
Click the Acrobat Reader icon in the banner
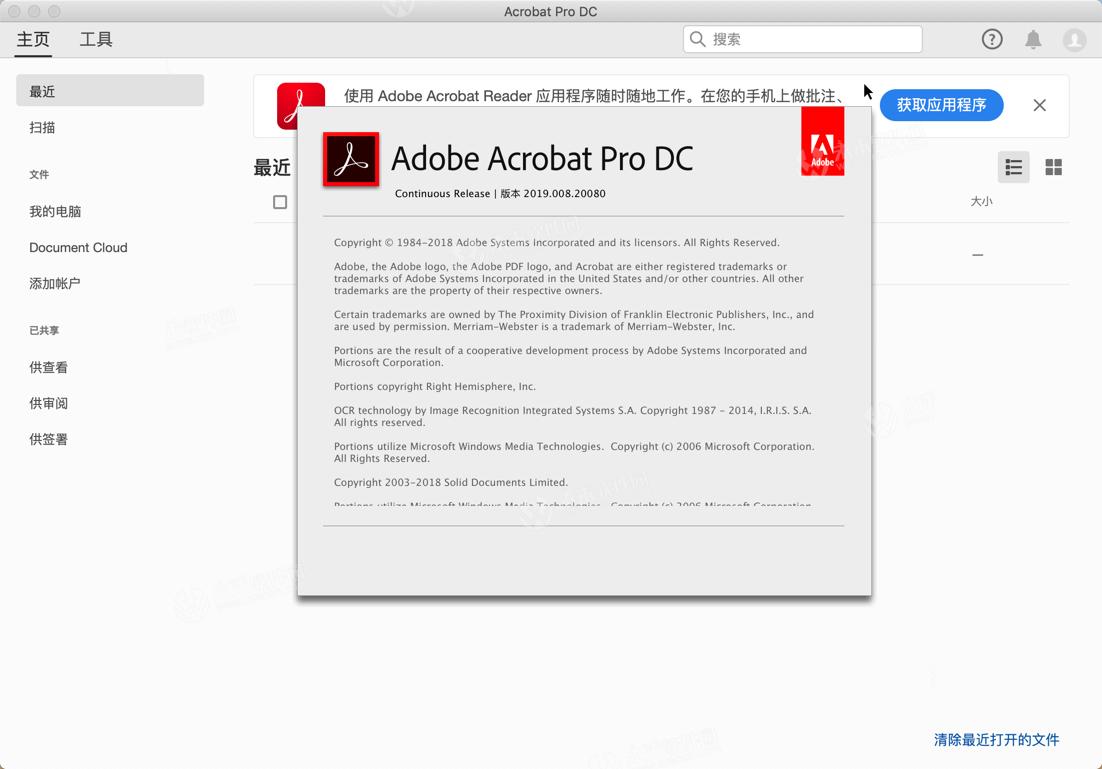[x=300, y=105]
